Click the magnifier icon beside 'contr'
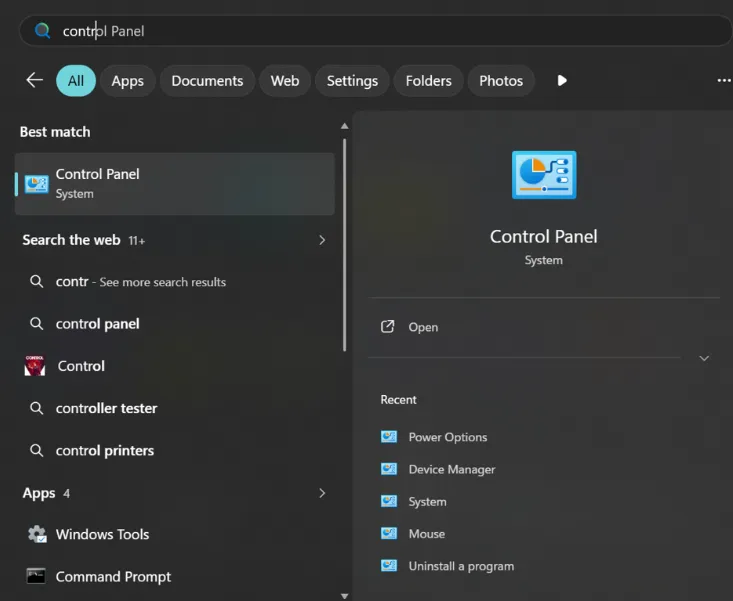This screenshot has height=601, width=733. [x=36, y=281]
